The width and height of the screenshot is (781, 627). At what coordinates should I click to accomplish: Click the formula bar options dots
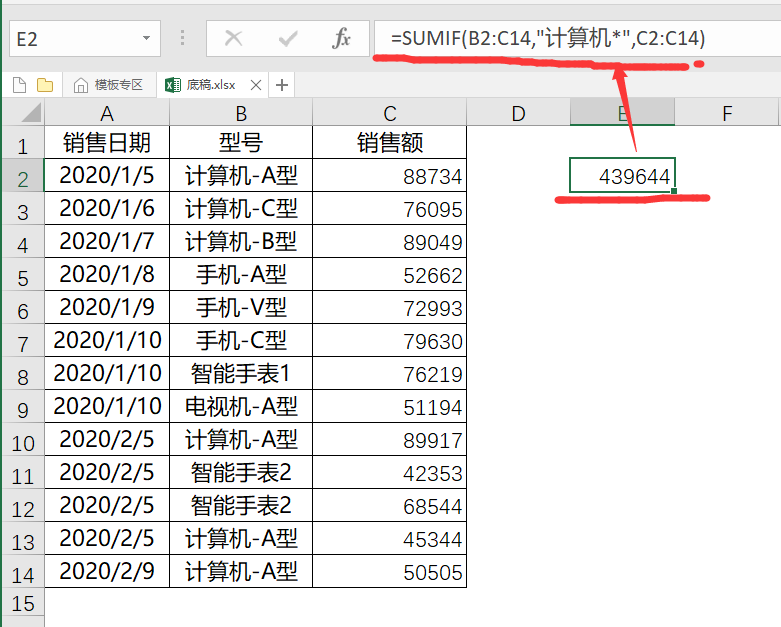182,38
